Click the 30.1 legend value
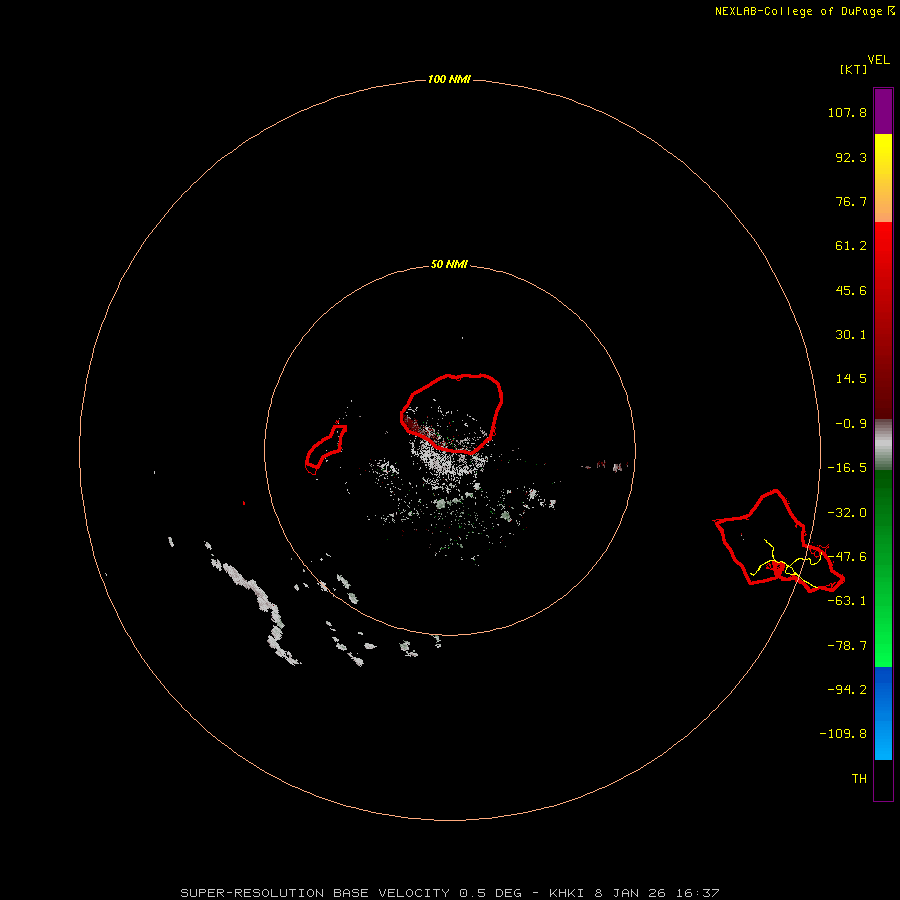Viewport: 900px width, 900px height. click(x=851, y=335)
